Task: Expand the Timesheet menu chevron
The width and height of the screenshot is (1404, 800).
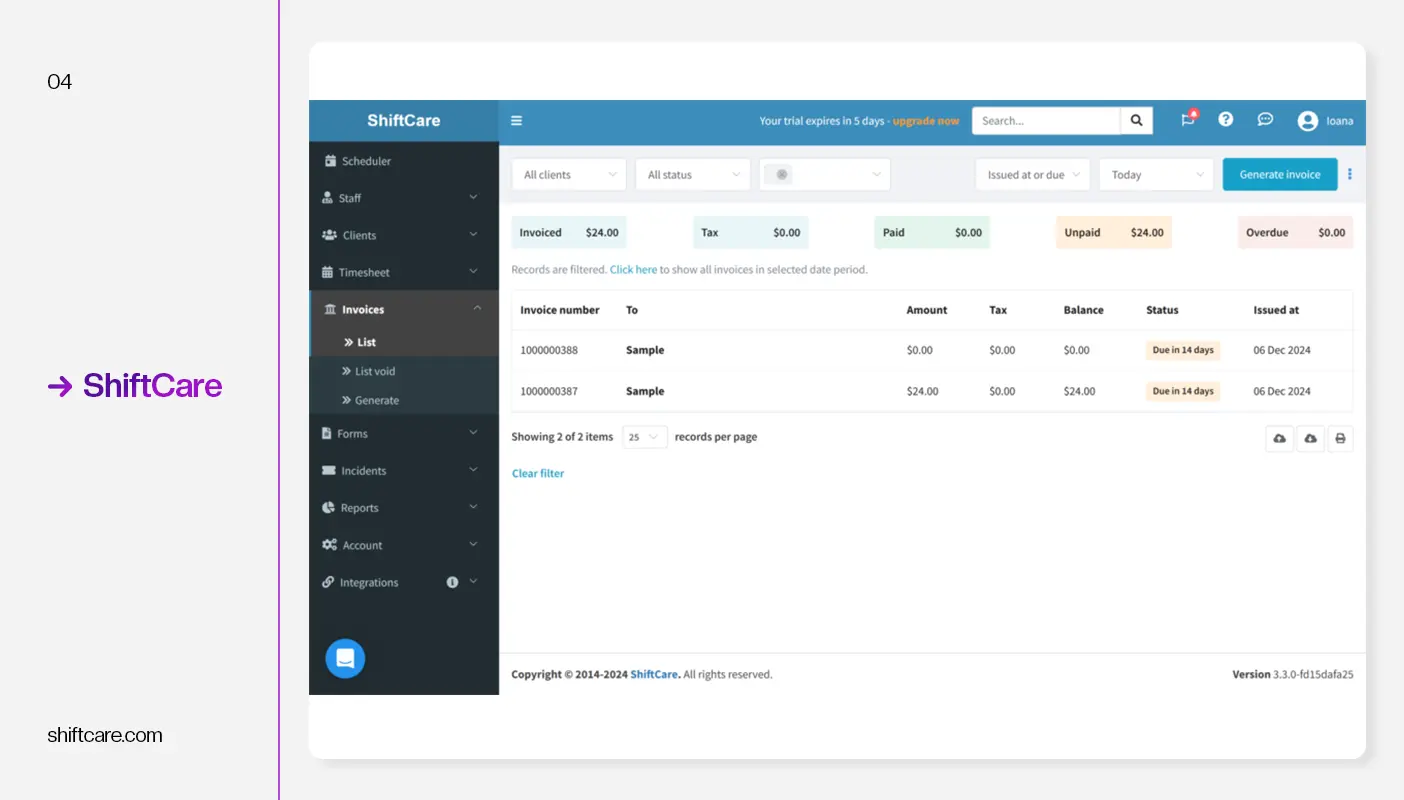Action: click(473, 272)
